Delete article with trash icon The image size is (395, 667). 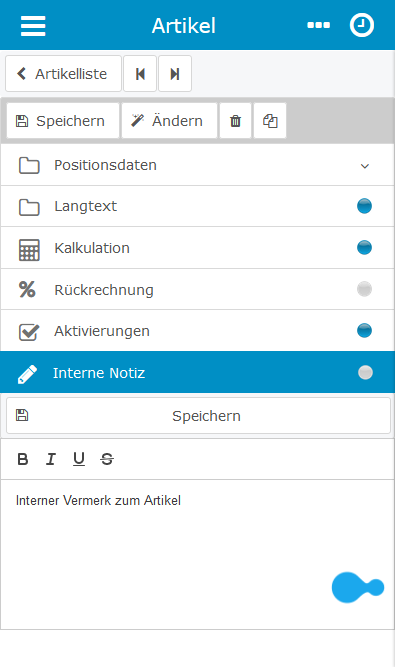235,121
